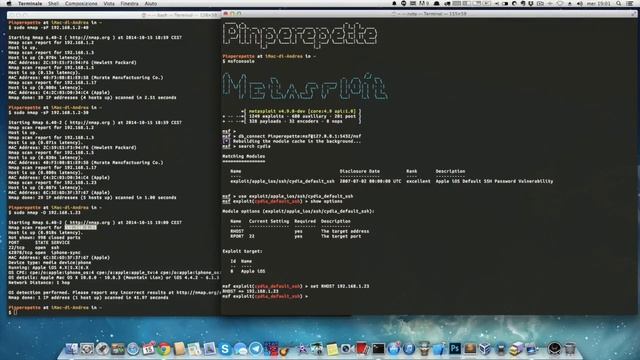Click 'set RHOST 192.168.1.23' command text
This screenshot has height=360, width=640.
coord(339,286)
